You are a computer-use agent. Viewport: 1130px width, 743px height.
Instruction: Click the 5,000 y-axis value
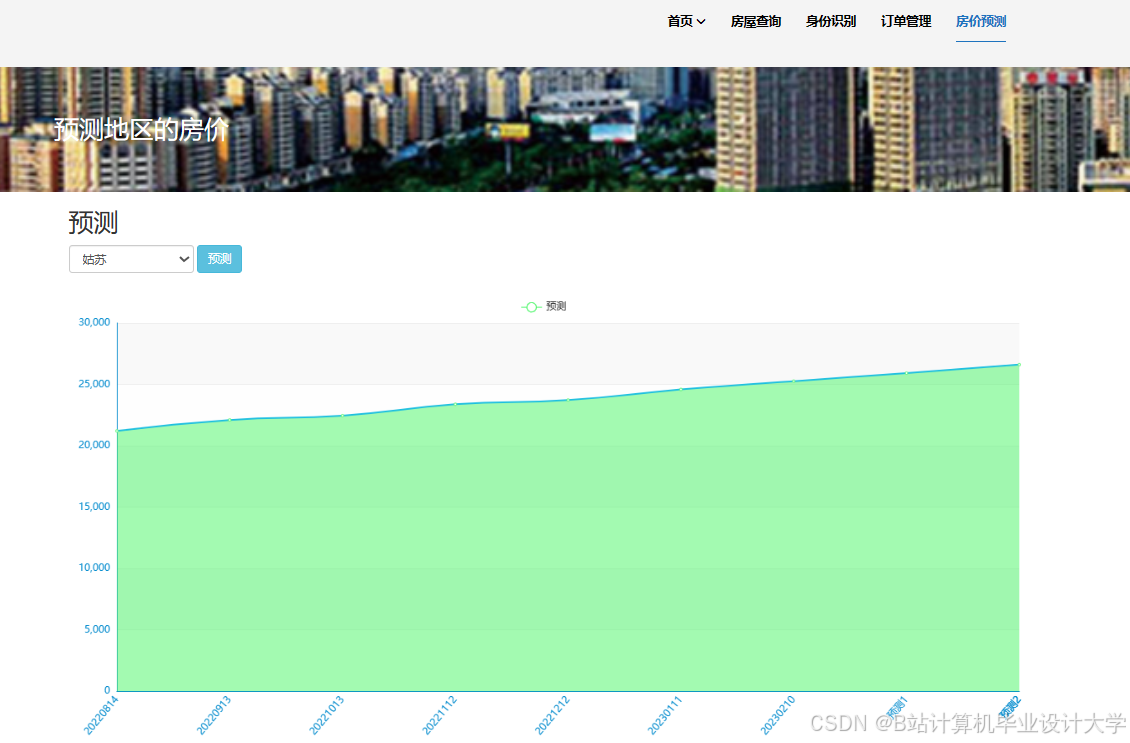click(97, 629)
